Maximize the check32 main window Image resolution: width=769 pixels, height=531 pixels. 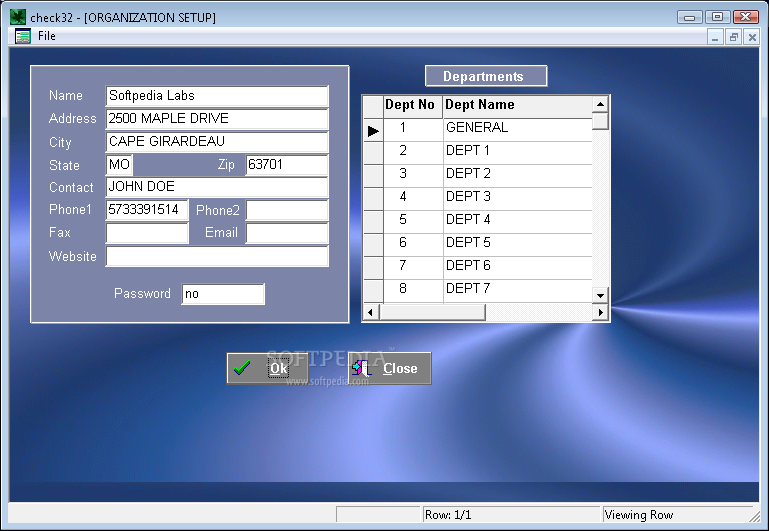[x=718, y=17]
